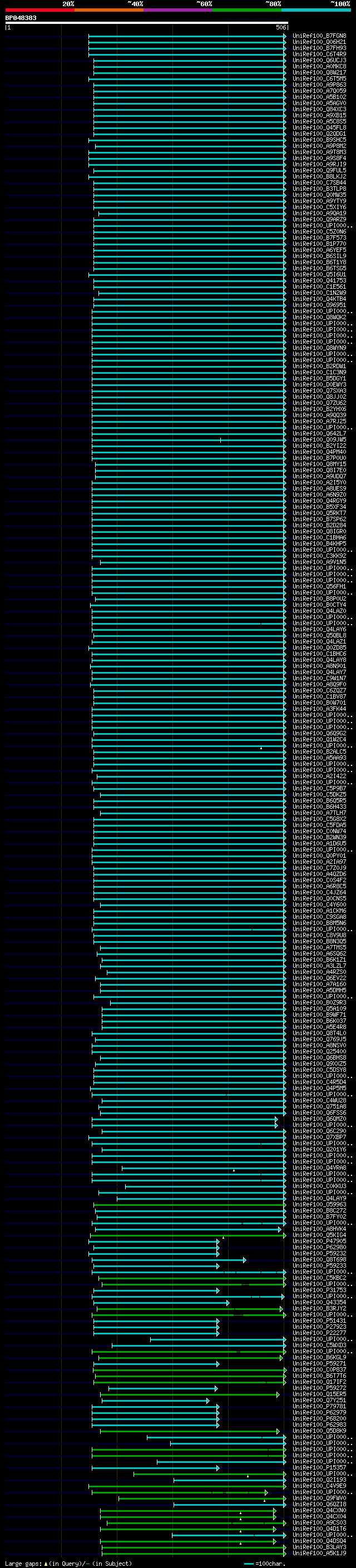Select the query label BP048383

pyautogui.click(x=21, y=18)
